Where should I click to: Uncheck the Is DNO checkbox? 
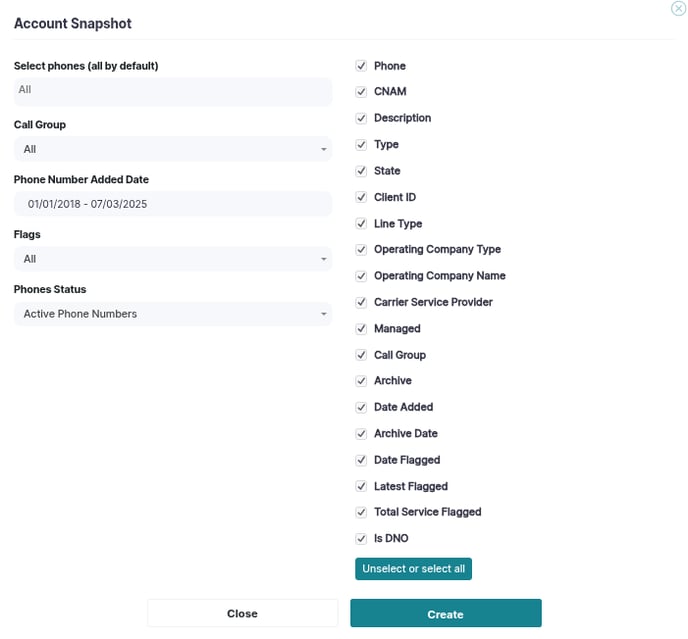[361, 538]
